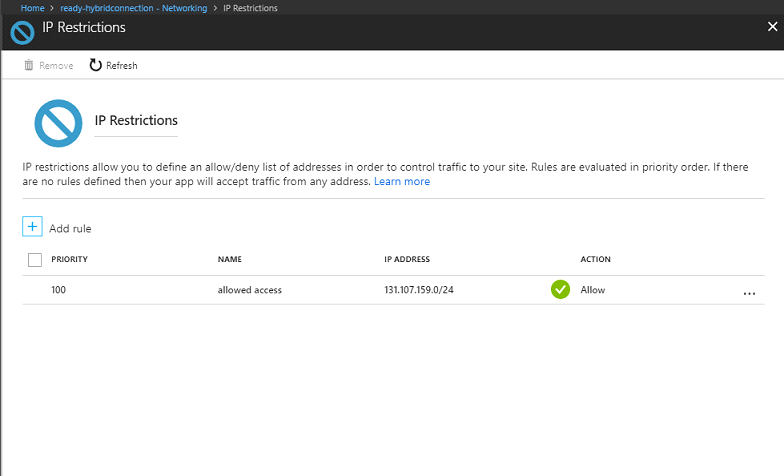This screenshot has height=476, width=784.
Task: Open ready-hybridconnection - Networking breadcrumb
Action: [x=134, y=8]
